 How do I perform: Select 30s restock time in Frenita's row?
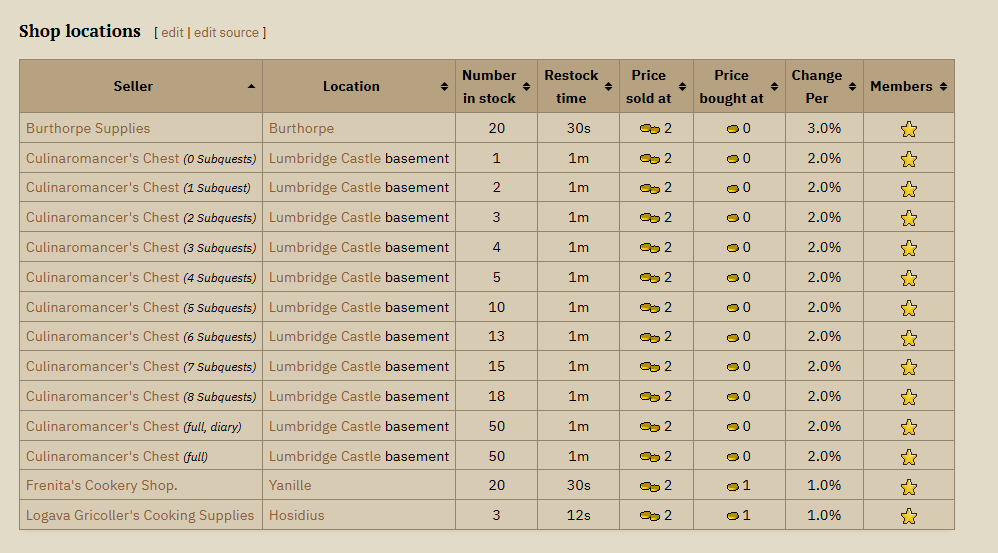pyautogui.click(x=579, y=486)
